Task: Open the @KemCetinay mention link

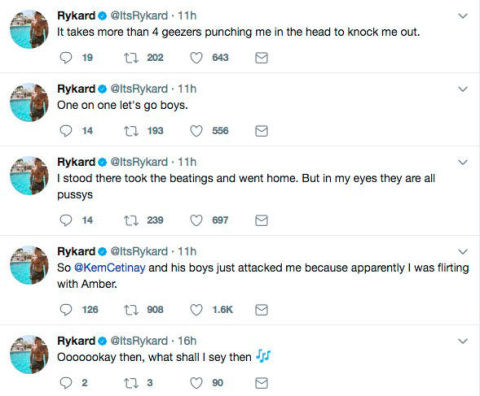Action: coord(110,268)
